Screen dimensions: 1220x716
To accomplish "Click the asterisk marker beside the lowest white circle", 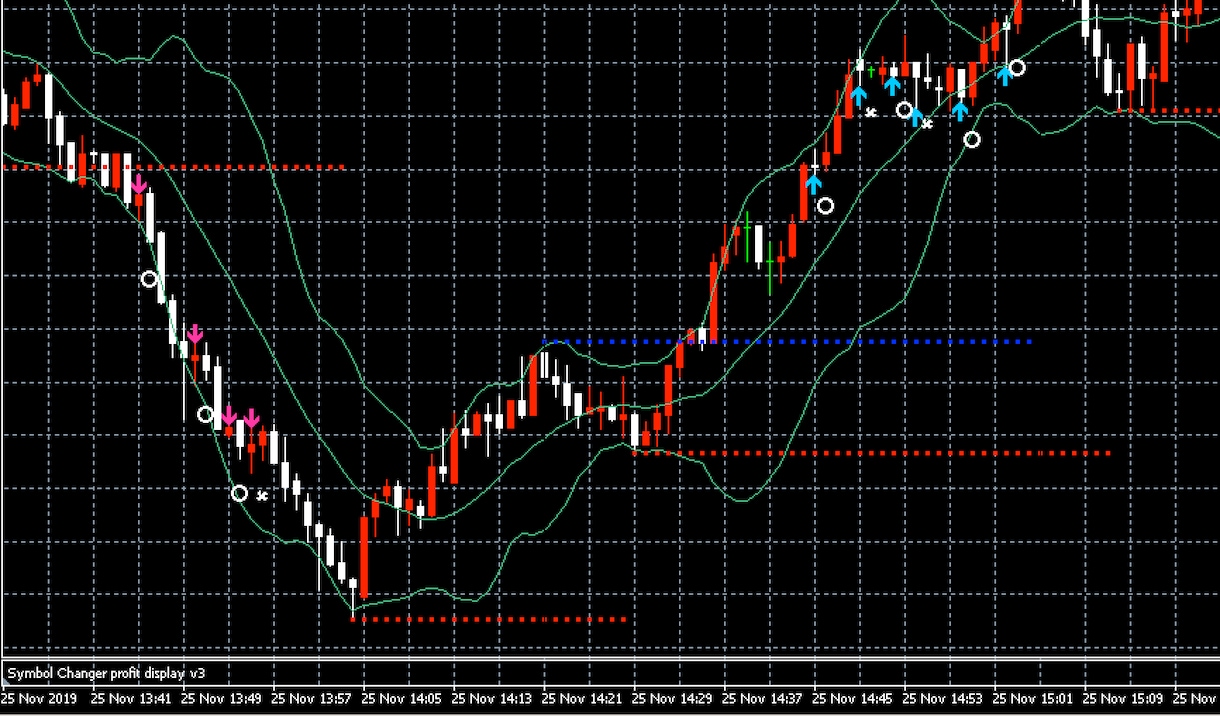I will [263, 495].
